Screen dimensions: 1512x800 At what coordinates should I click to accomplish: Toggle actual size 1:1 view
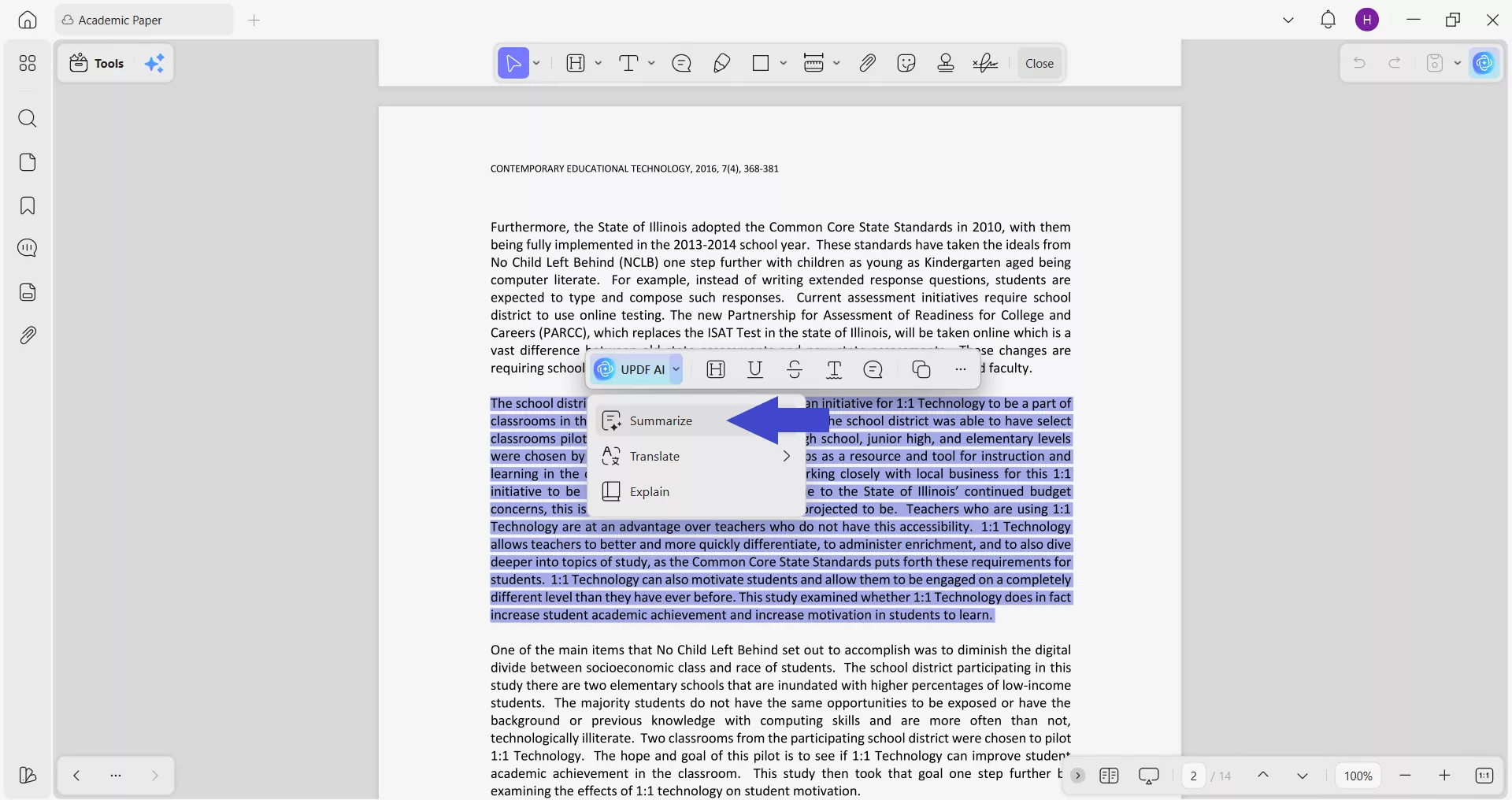[x=1484, y=776]
